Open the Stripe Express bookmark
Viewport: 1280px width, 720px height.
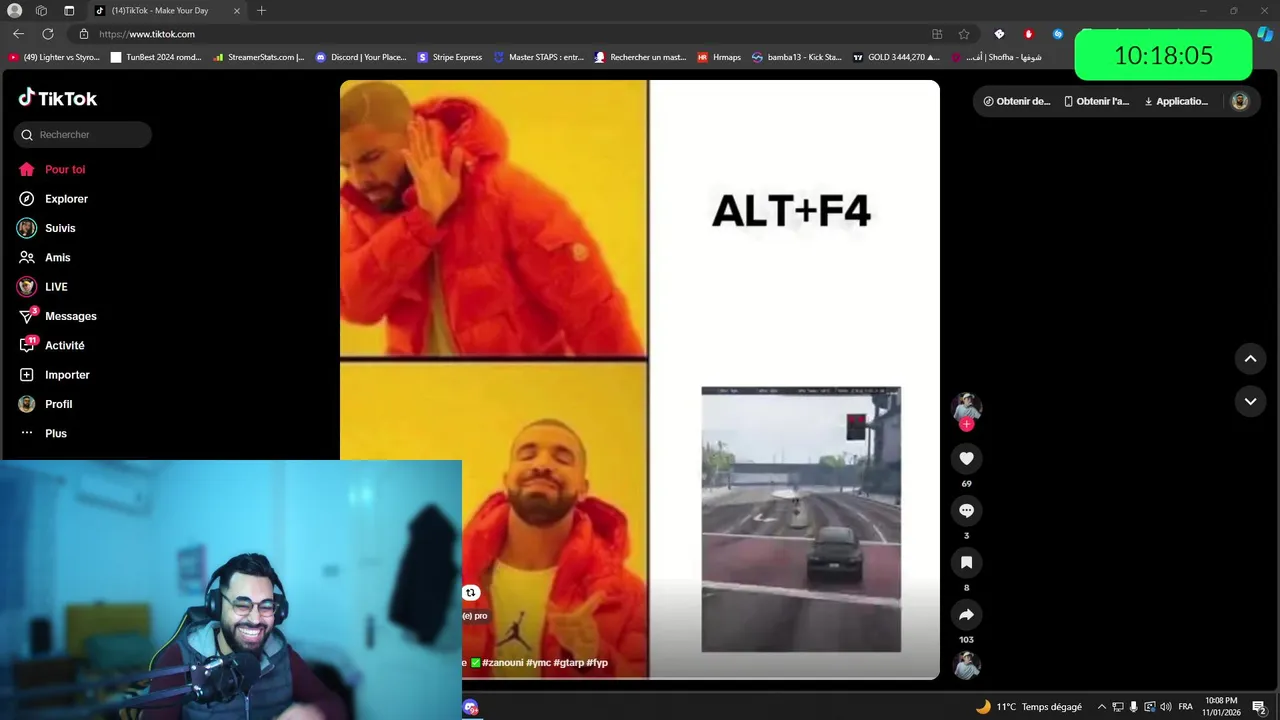pyautogui.click(x=450, y=57)
